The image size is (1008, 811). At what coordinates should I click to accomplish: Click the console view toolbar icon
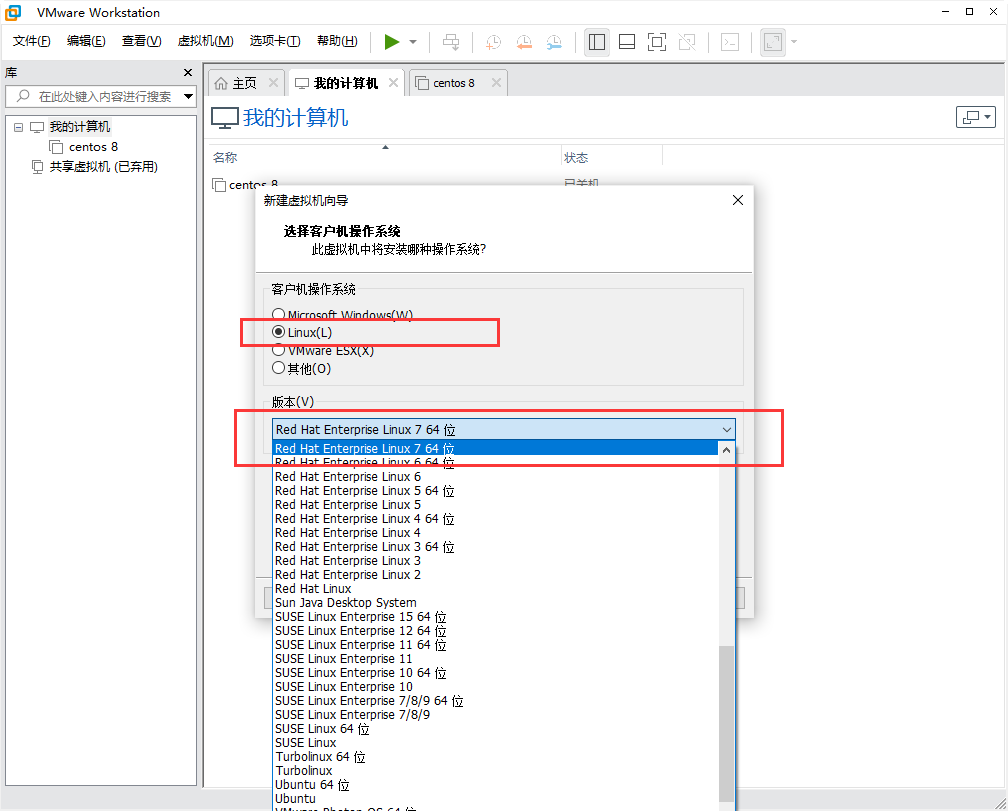(730, 42)
